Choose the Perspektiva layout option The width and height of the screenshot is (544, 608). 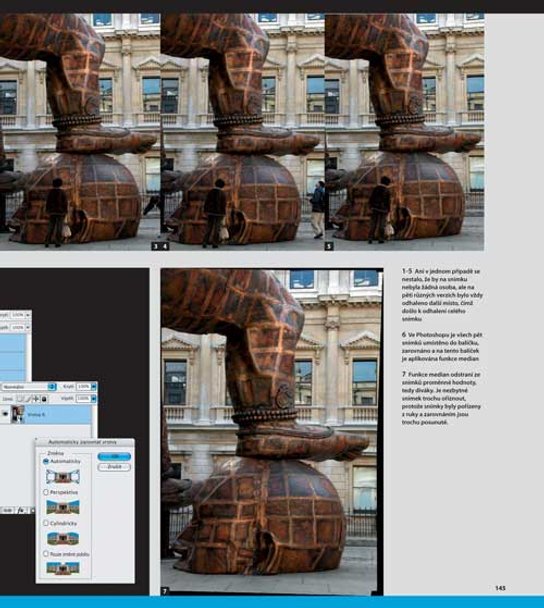point(46,492)
